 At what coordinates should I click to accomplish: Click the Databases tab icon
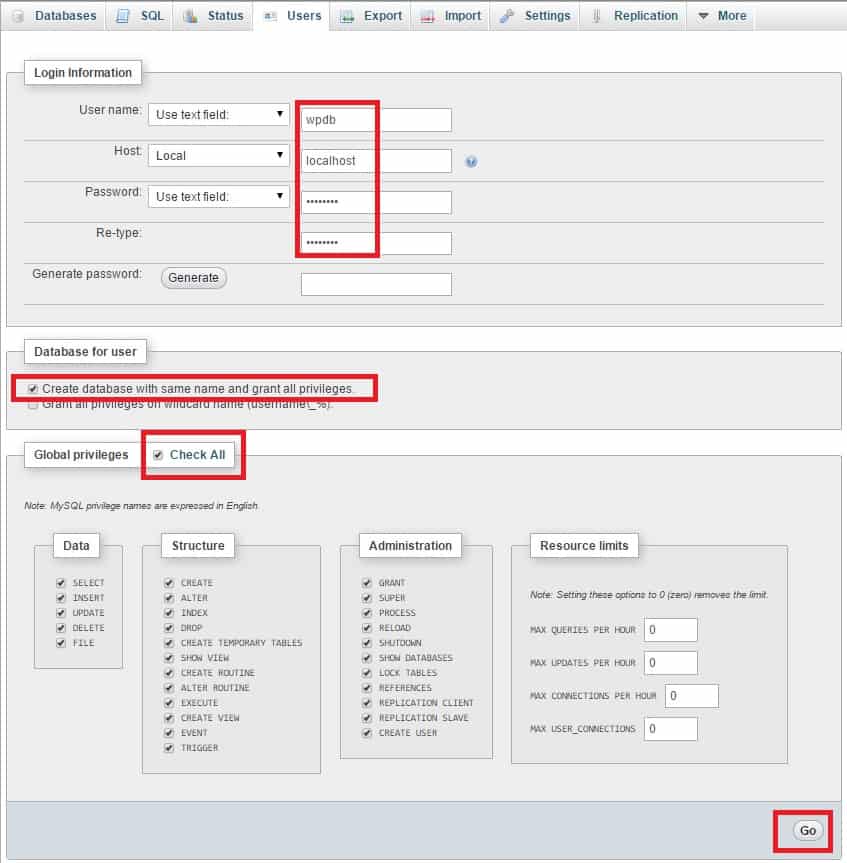(x=18, y=16)
